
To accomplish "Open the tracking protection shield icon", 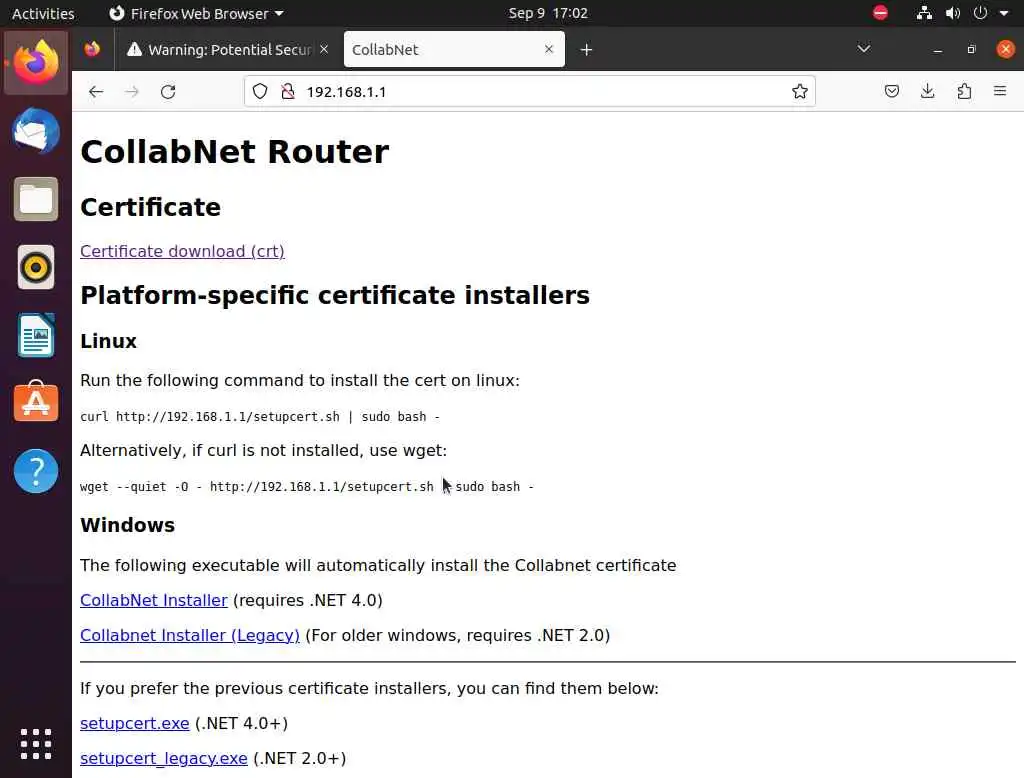I will pos(260,91).
